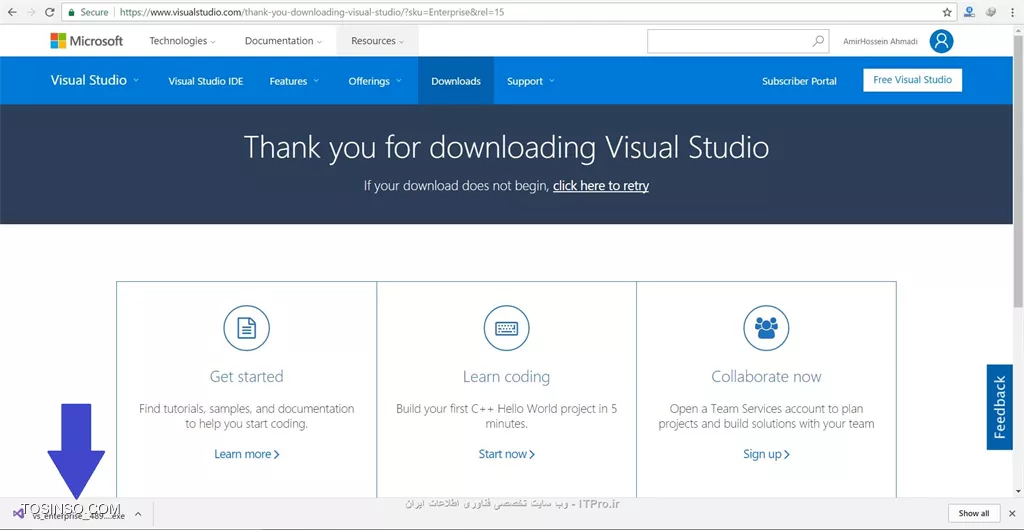This screenshot has width=1024, height=530.
Task: Click the browser back arrow
Action: click(12, 12)
